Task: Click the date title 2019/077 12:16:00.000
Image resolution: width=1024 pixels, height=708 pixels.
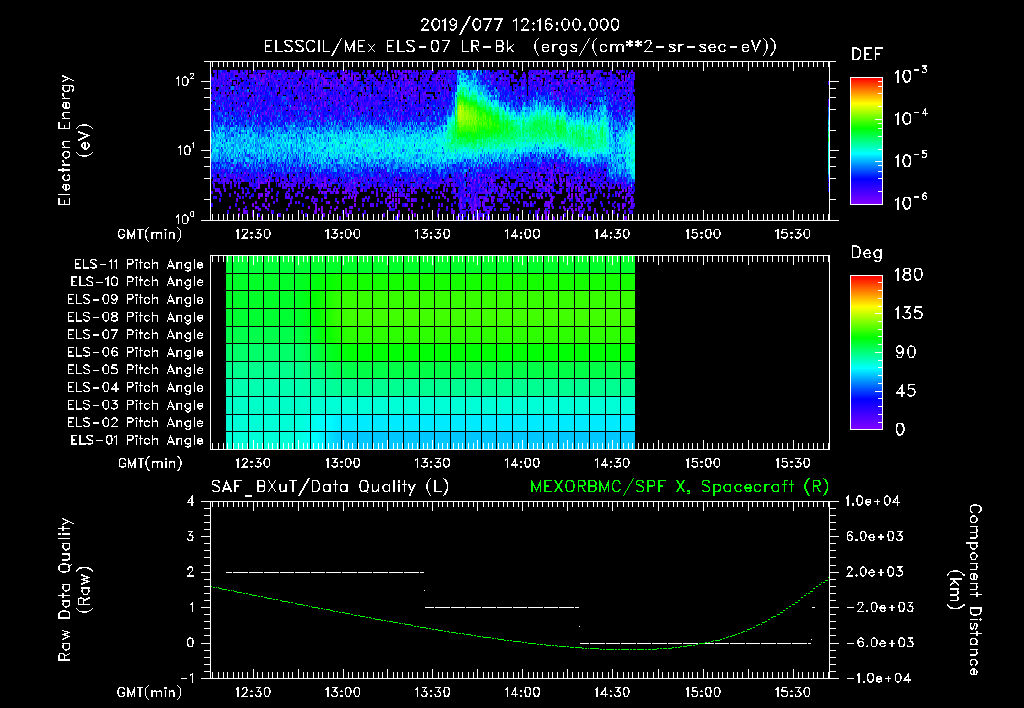Action: (x=520, y=25)
